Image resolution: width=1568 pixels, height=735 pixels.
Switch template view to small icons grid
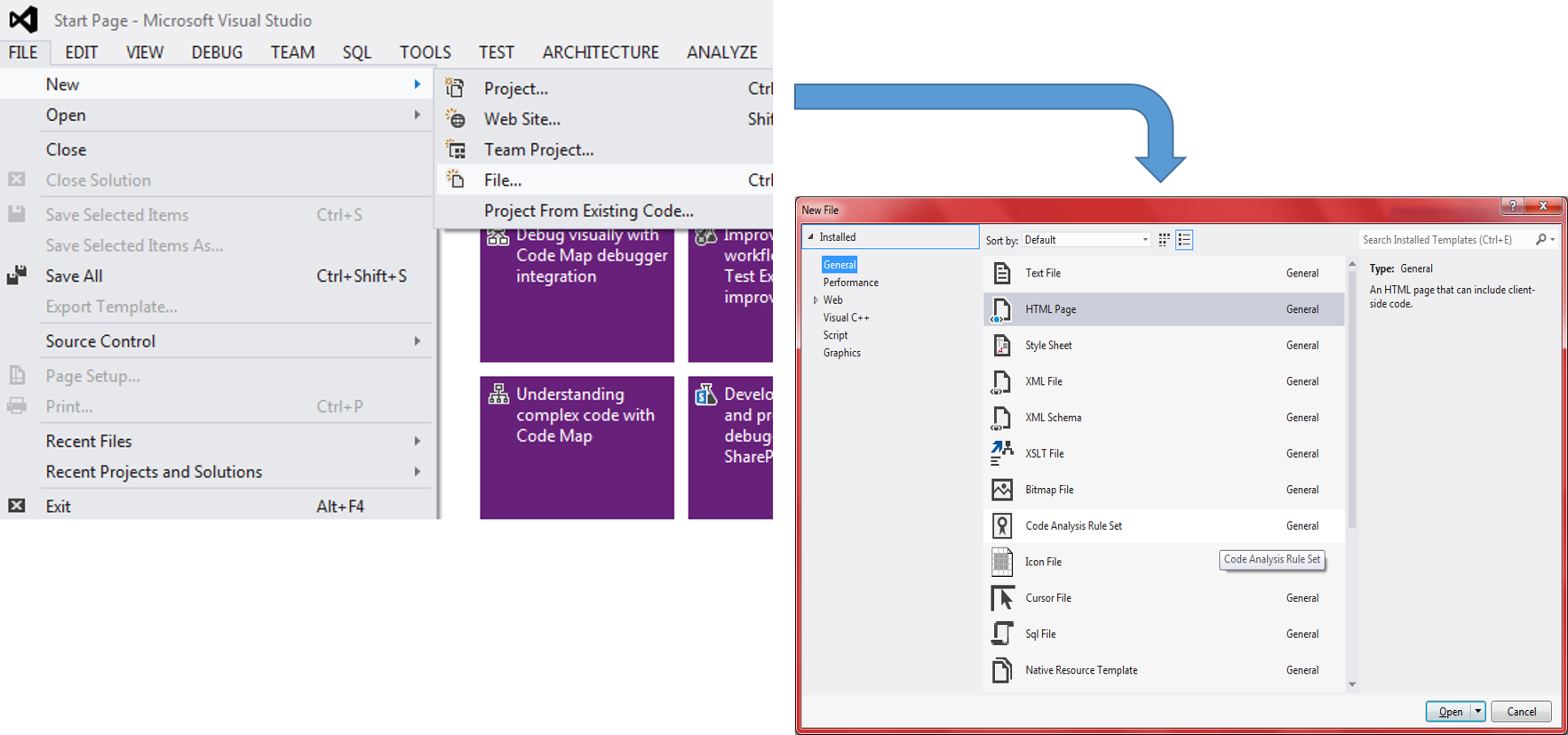pos(1164,240)
